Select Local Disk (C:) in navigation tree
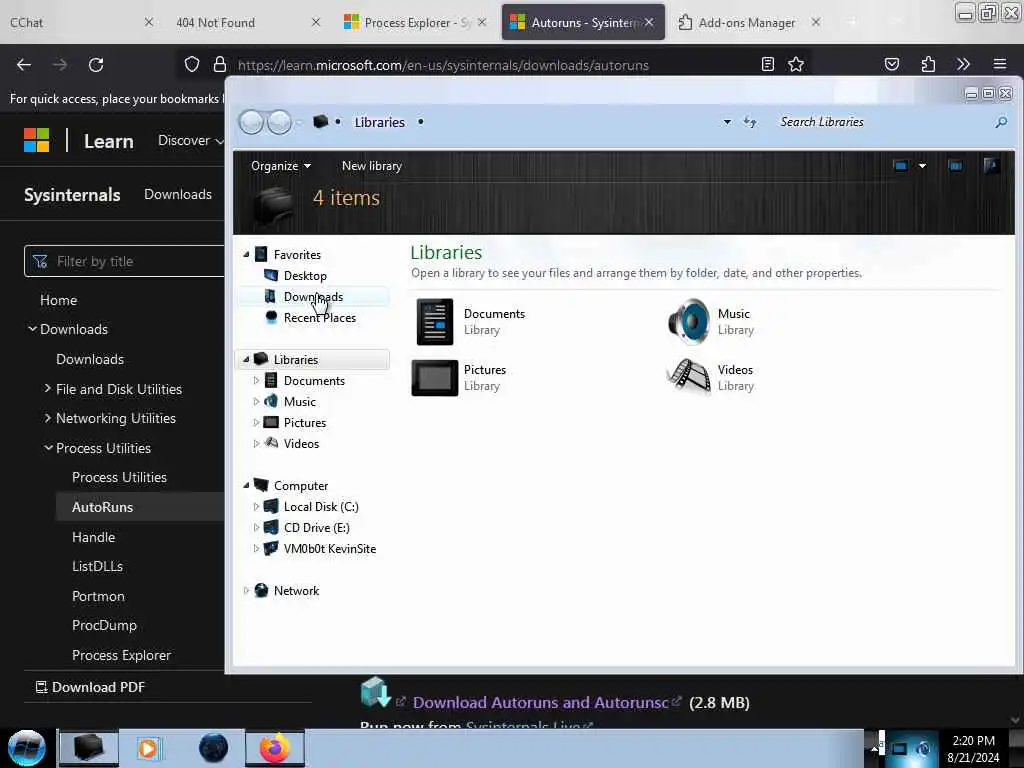 pos(321,507)
